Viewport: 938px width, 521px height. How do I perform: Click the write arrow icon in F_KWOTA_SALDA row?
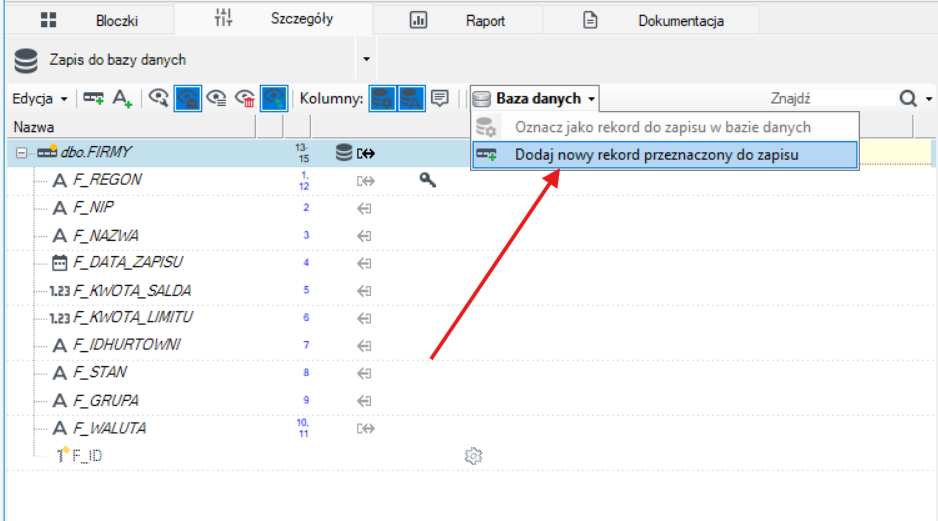tap(364, 291)
